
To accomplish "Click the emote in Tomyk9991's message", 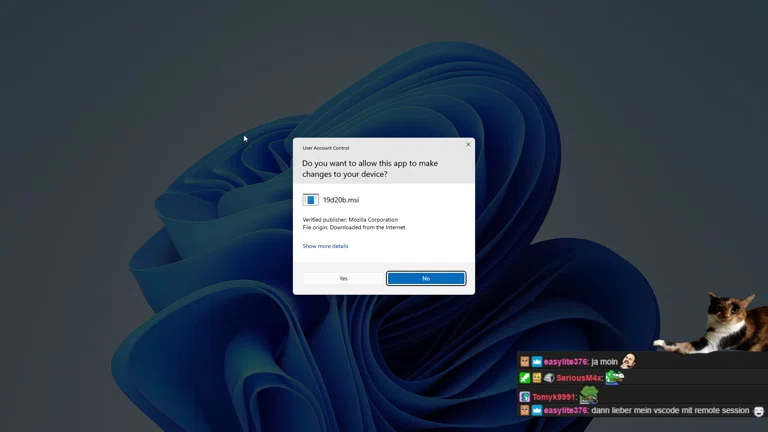I will (x=589, y=395).
